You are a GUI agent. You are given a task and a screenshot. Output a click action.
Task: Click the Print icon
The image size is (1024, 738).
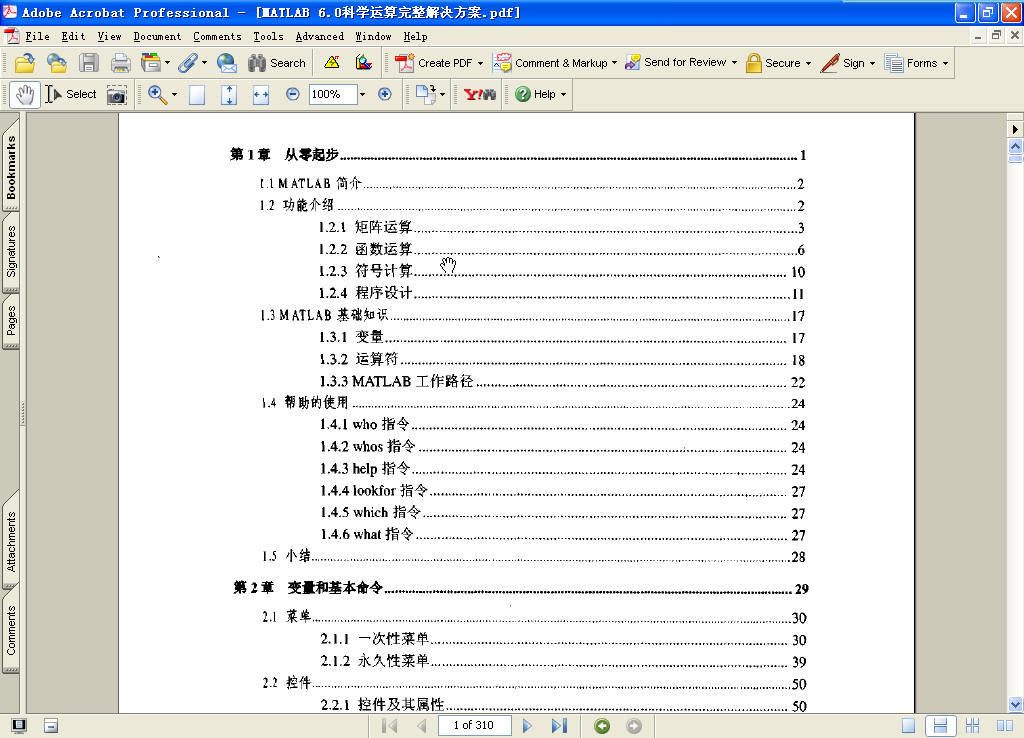(x=121, y=63)
